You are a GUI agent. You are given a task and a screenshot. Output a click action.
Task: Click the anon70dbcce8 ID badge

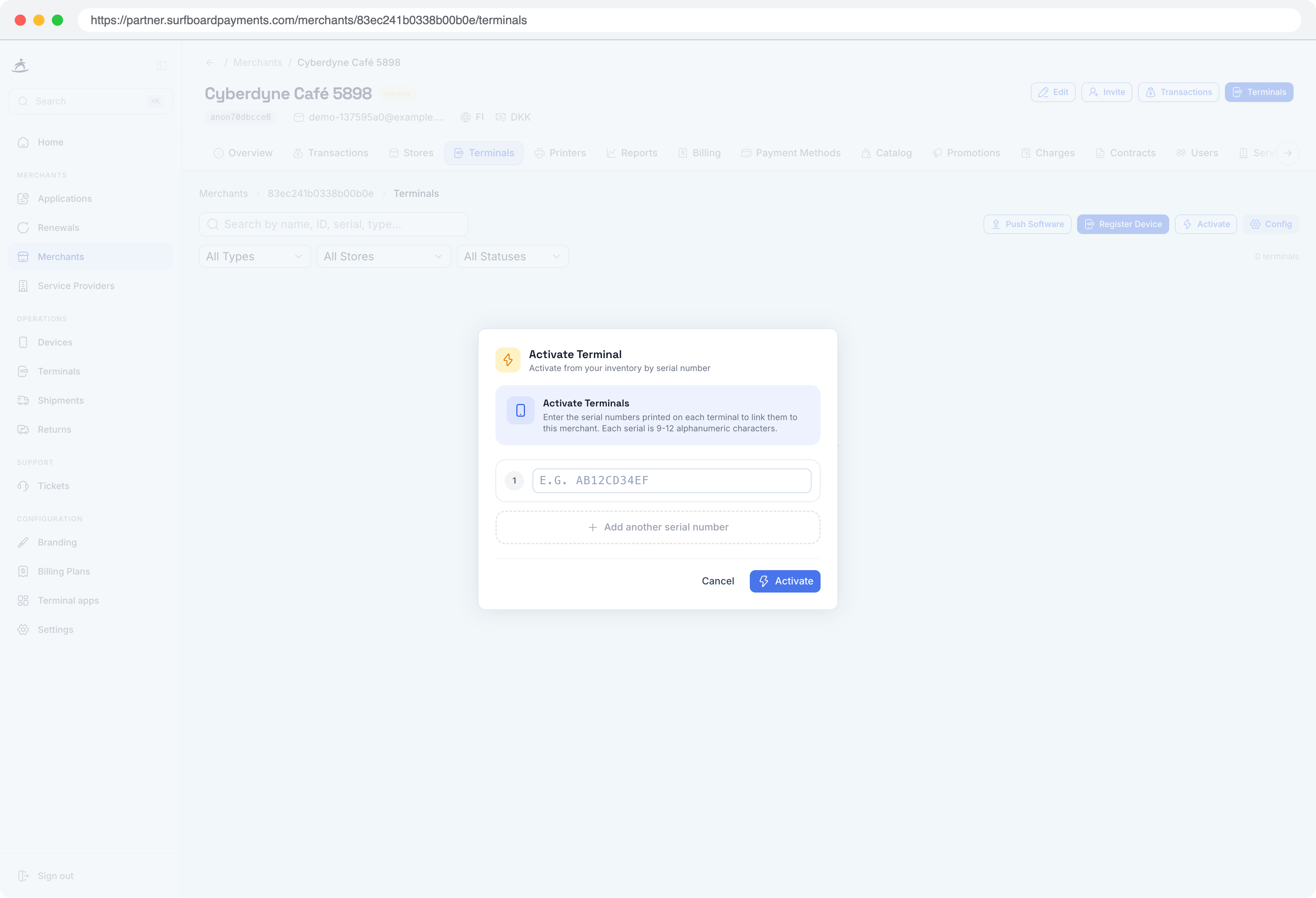241,117
